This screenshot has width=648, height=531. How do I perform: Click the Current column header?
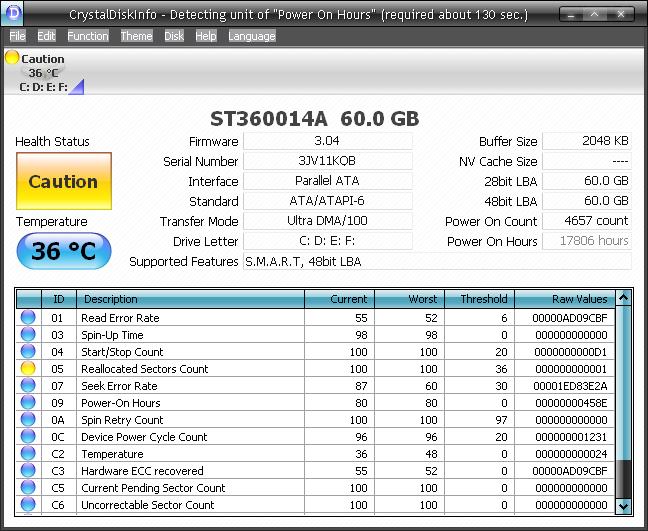click(339, 299)
